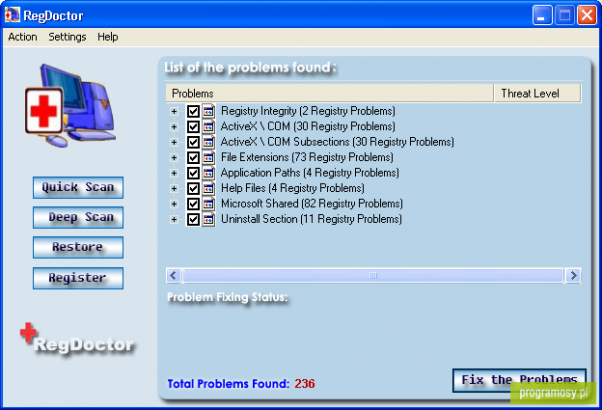Screen dimensions: 602x410
Task: Close the RegDoctor window
Action: [587, 15]
